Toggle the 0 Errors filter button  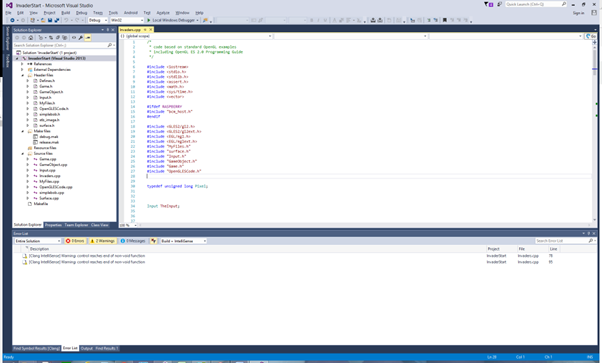coord(75,241)
